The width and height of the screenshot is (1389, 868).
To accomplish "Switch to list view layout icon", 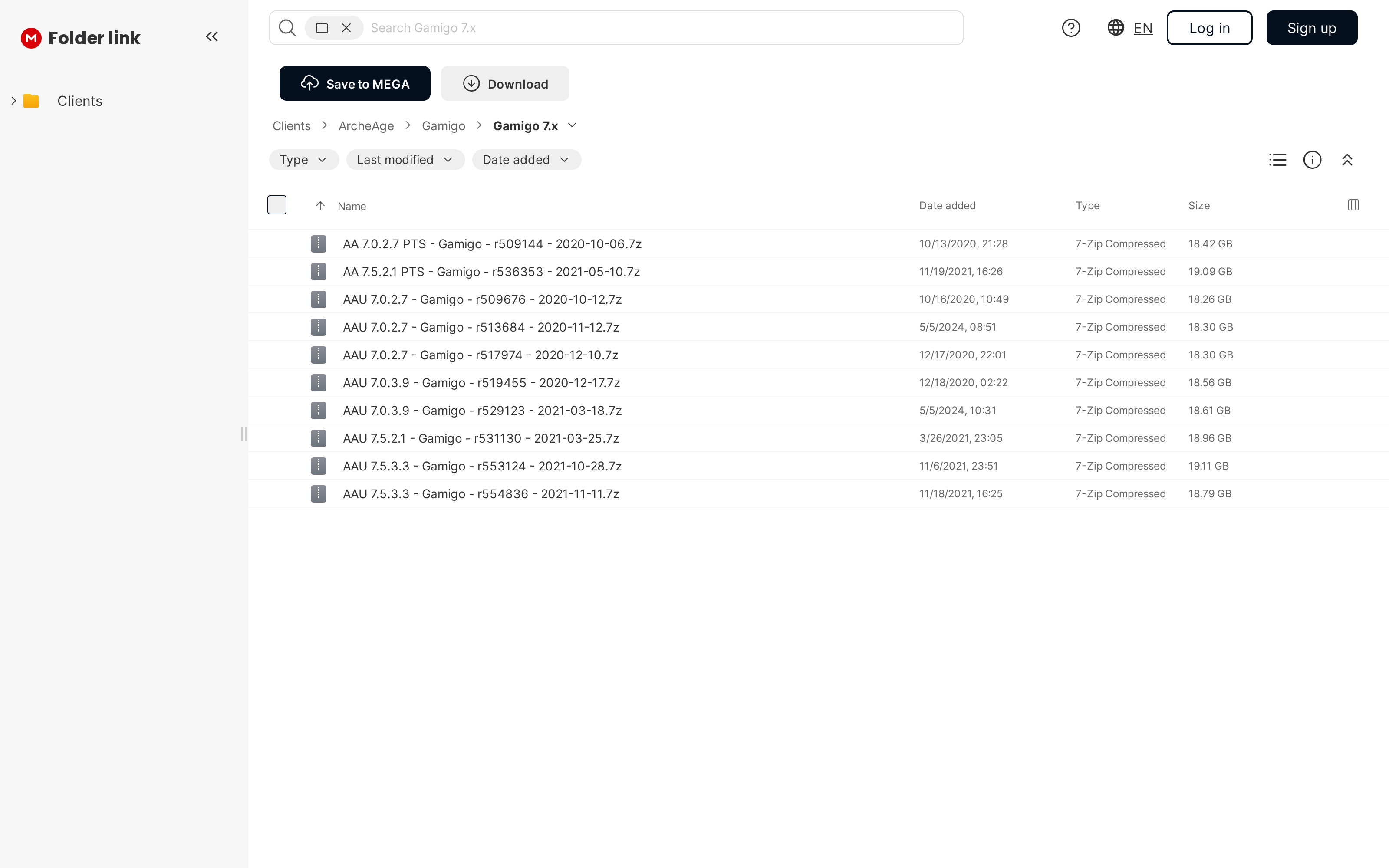I will click(x=1277, y=160).
